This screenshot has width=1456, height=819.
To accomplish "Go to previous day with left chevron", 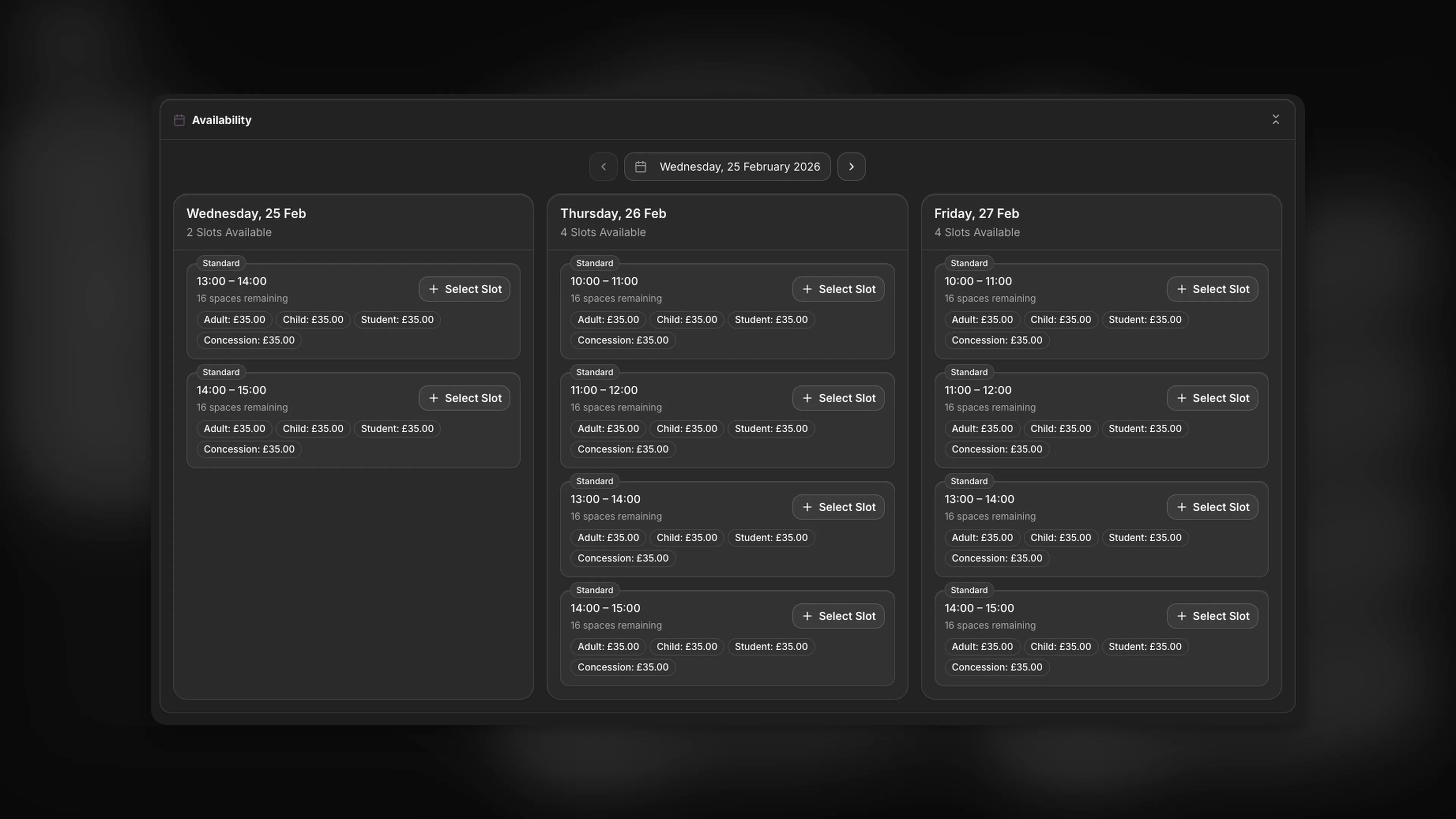I will click(603, 167).
